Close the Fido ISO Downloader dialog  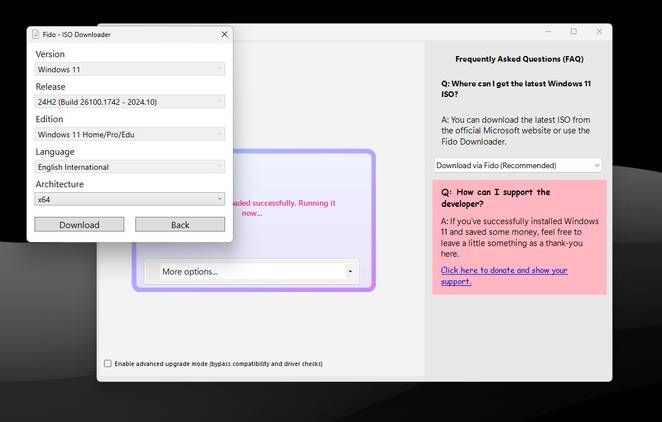225,34
